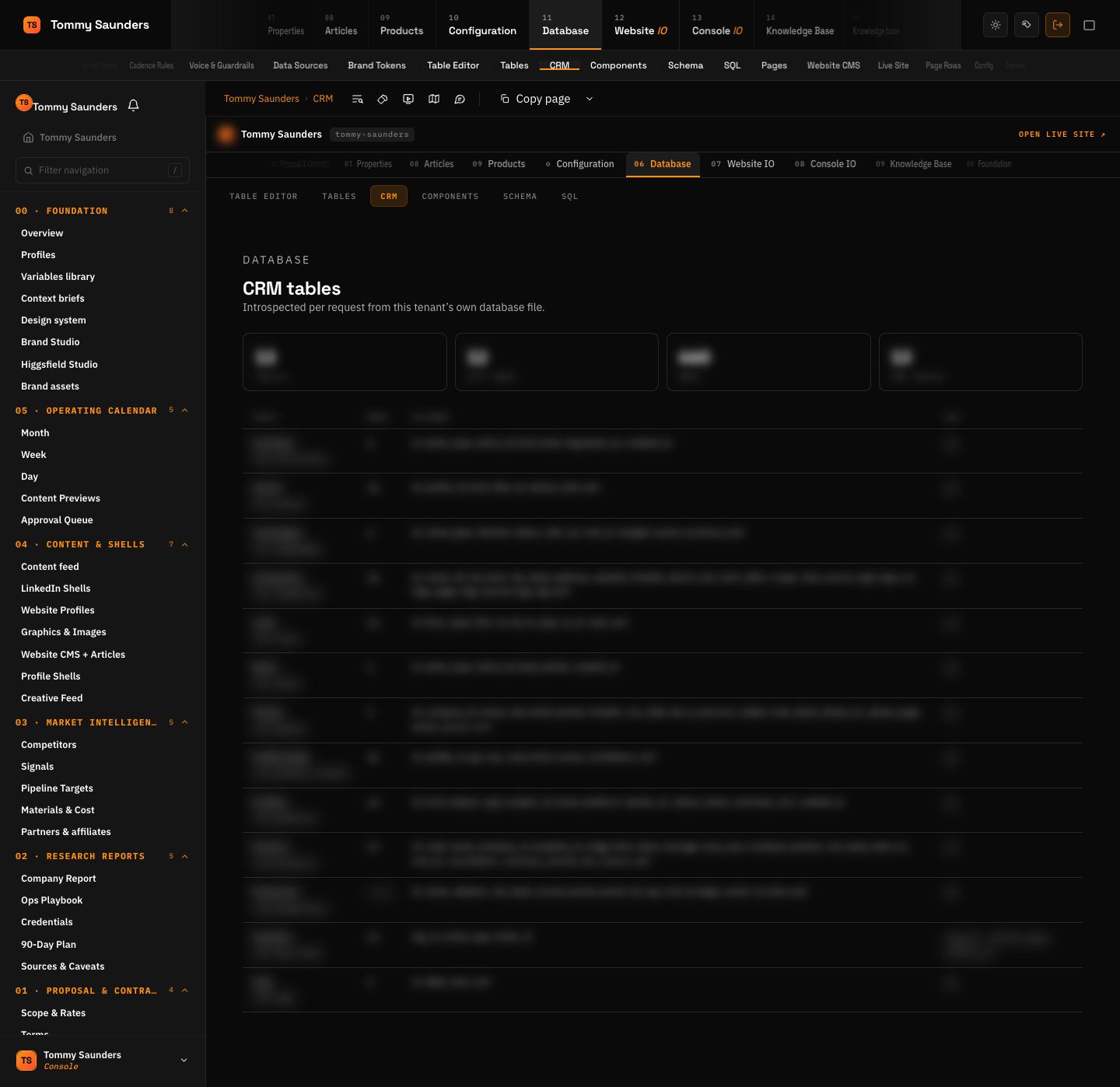Screen dimensions: 1120x1087
Task: Collapse the 04 Content & Shells section
Action: [x=185, y=544]
